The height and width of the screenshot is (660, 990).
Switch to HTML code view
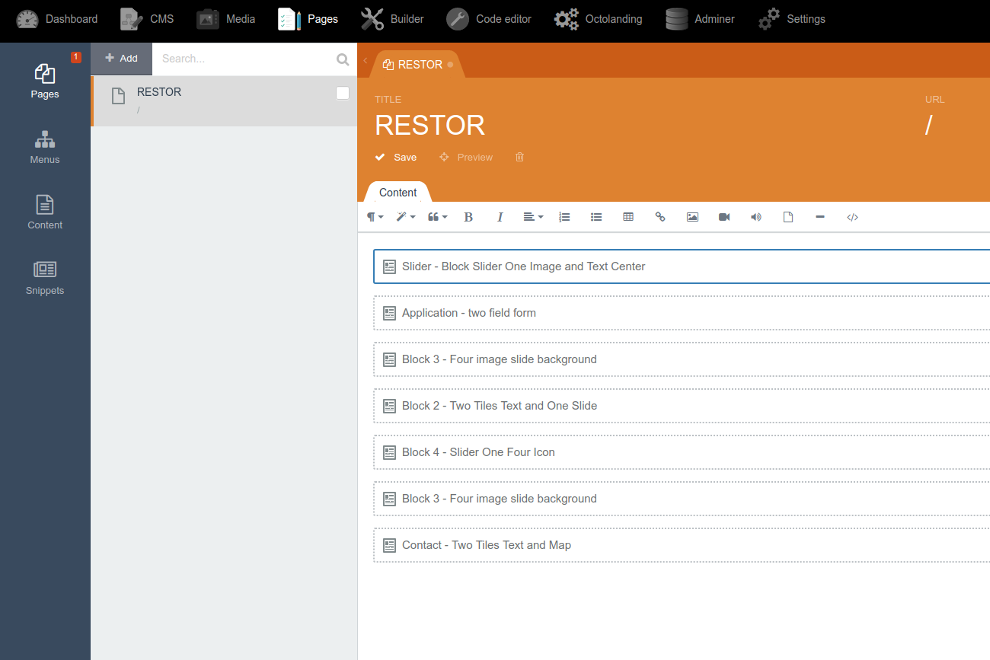point(852,217)
